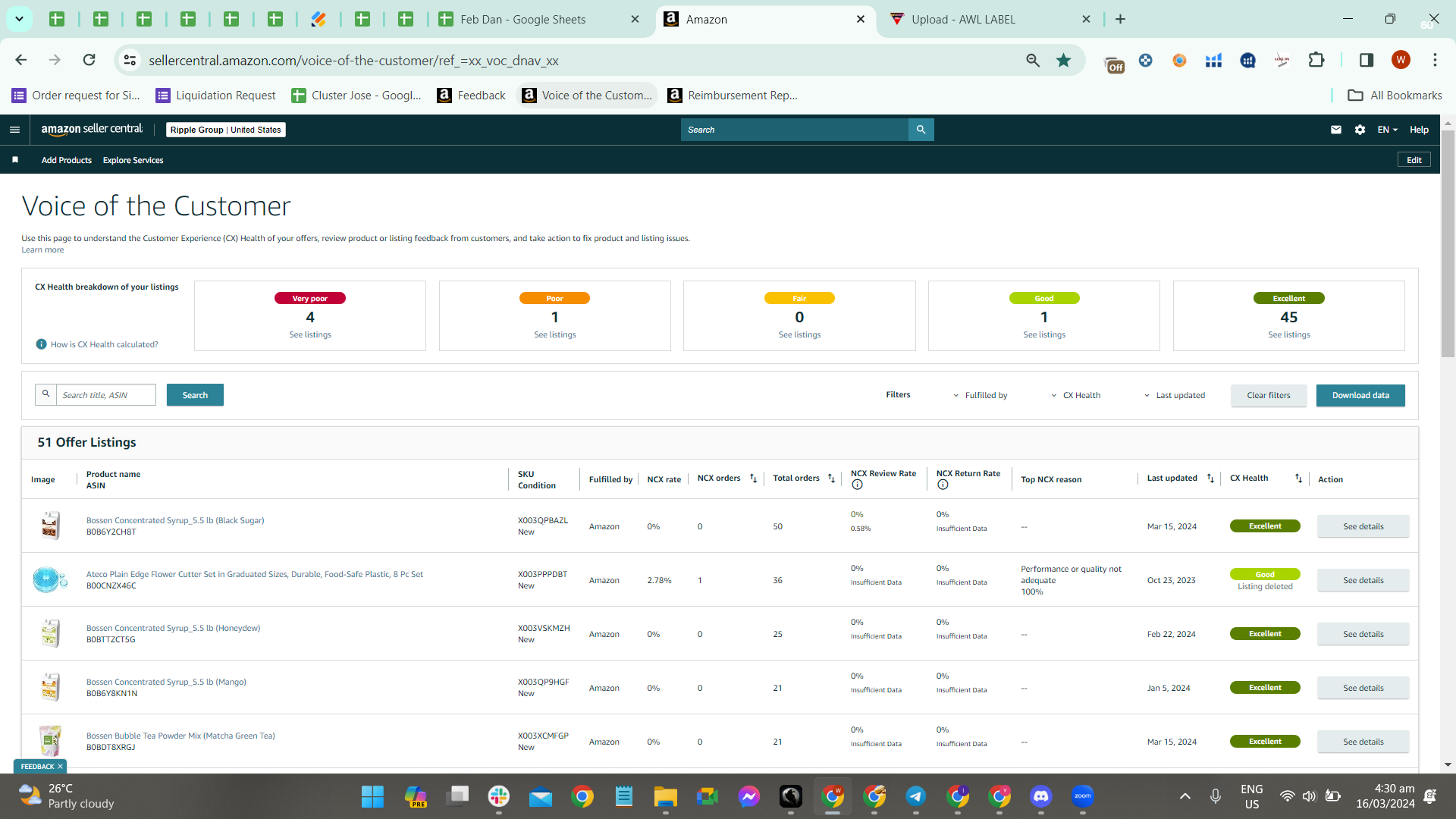The width and height of the screenshot is (1456, 819).
Task: Click the browser address bar URL
Action: [353, 60]
